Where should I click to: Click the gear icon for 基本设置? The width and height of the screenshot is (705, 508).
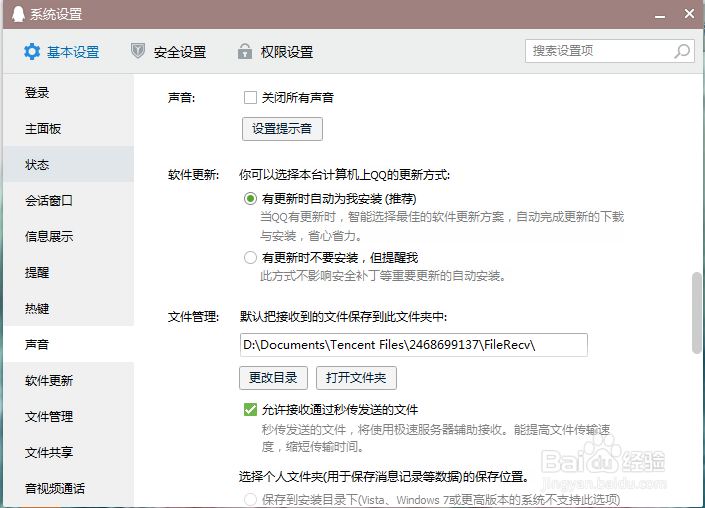pyautogui.click(x=32, y=52)
